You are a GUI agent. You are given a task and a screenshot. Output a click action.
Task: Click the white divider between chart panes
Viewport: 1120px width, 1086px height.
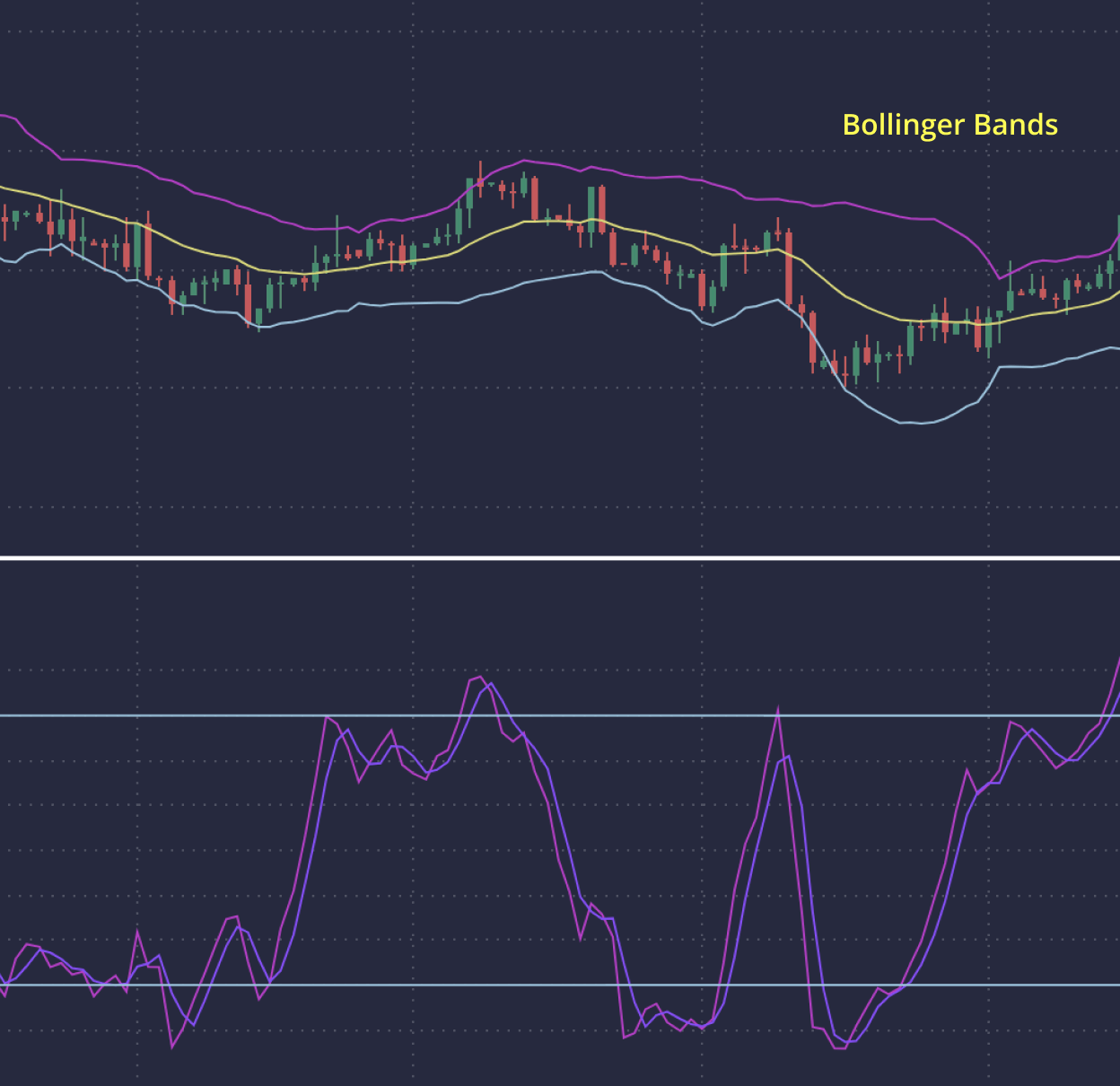(x=560, y=557)
